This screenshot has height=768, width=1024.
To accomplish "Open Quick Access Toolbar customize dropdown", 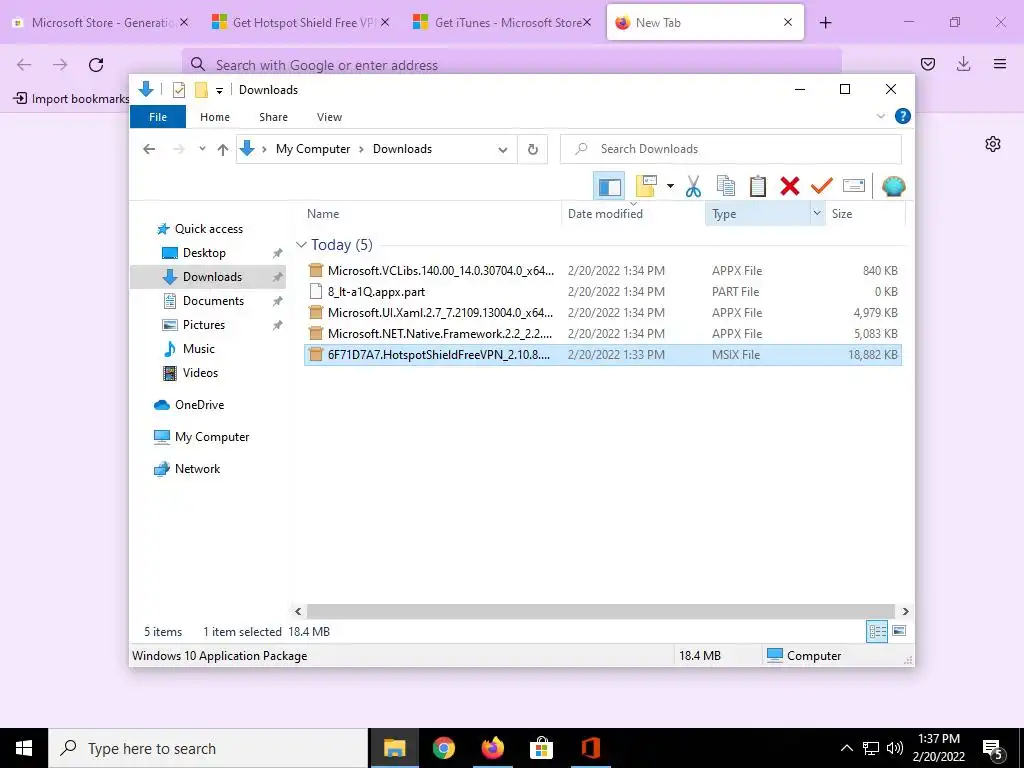I will click(x=219, y=90).
